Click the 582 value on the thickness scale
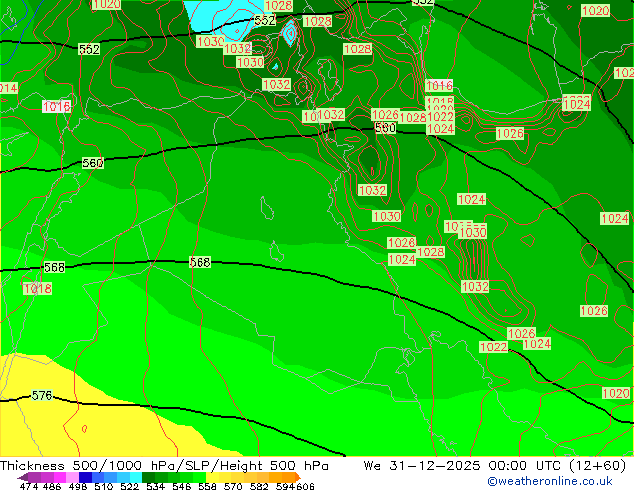The height and width of the screenshot is (490, 634). pos(259,486)
